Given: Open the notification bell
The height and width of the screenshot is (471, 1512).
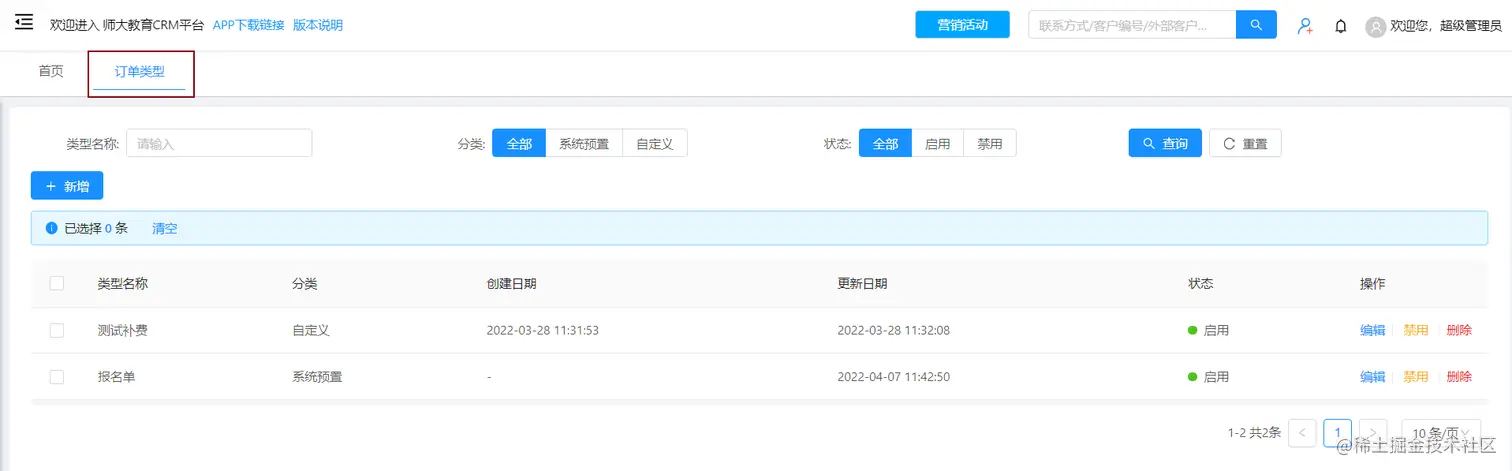Looking at the screenshot, I should [x=1341, y=26].
